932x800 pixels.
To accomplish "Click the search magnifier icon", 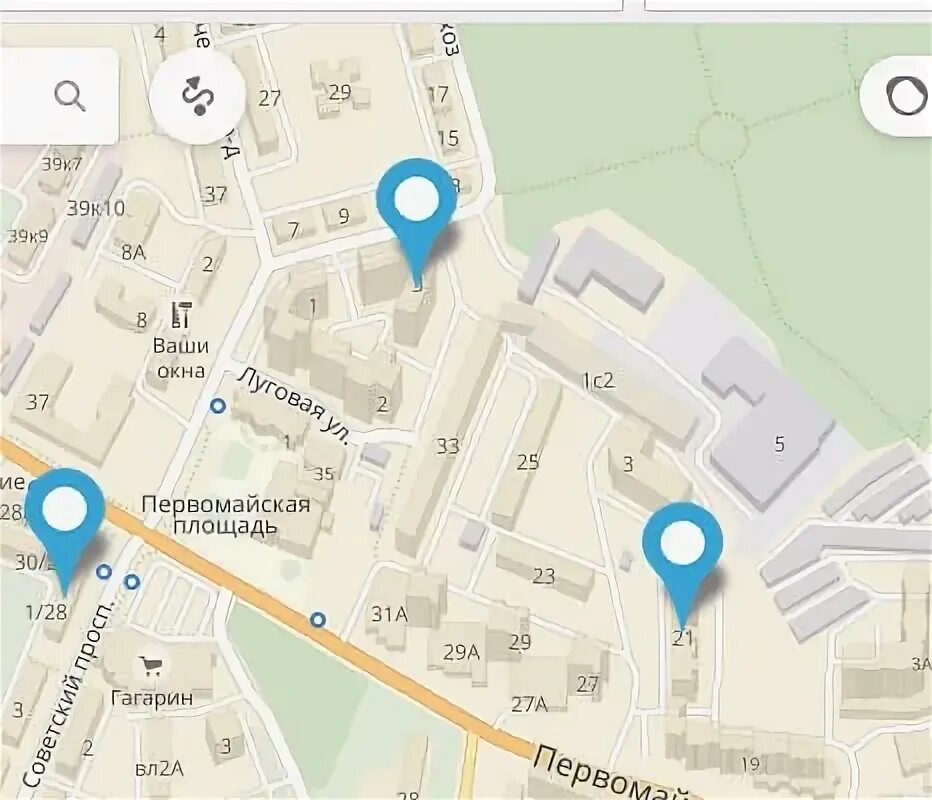I will click(x=70, y=95).
